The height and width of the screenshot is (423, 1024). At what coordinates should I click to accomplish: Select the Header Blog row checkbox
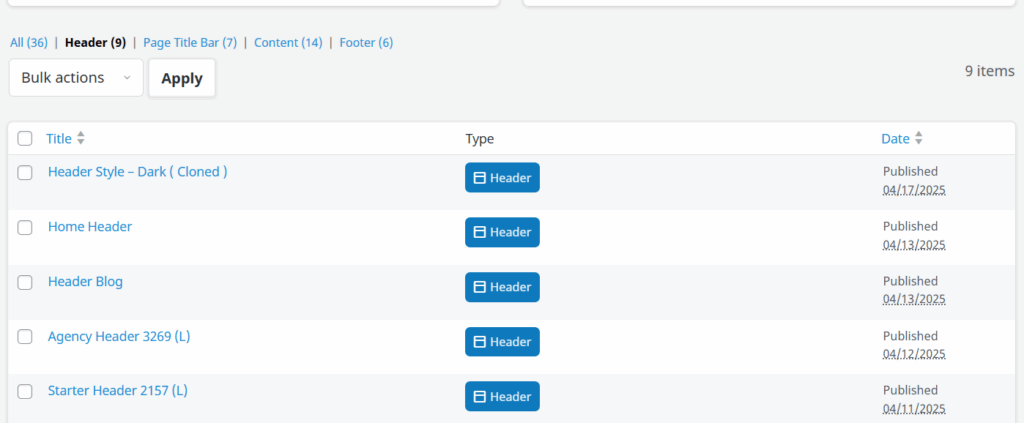coord(25,283)
